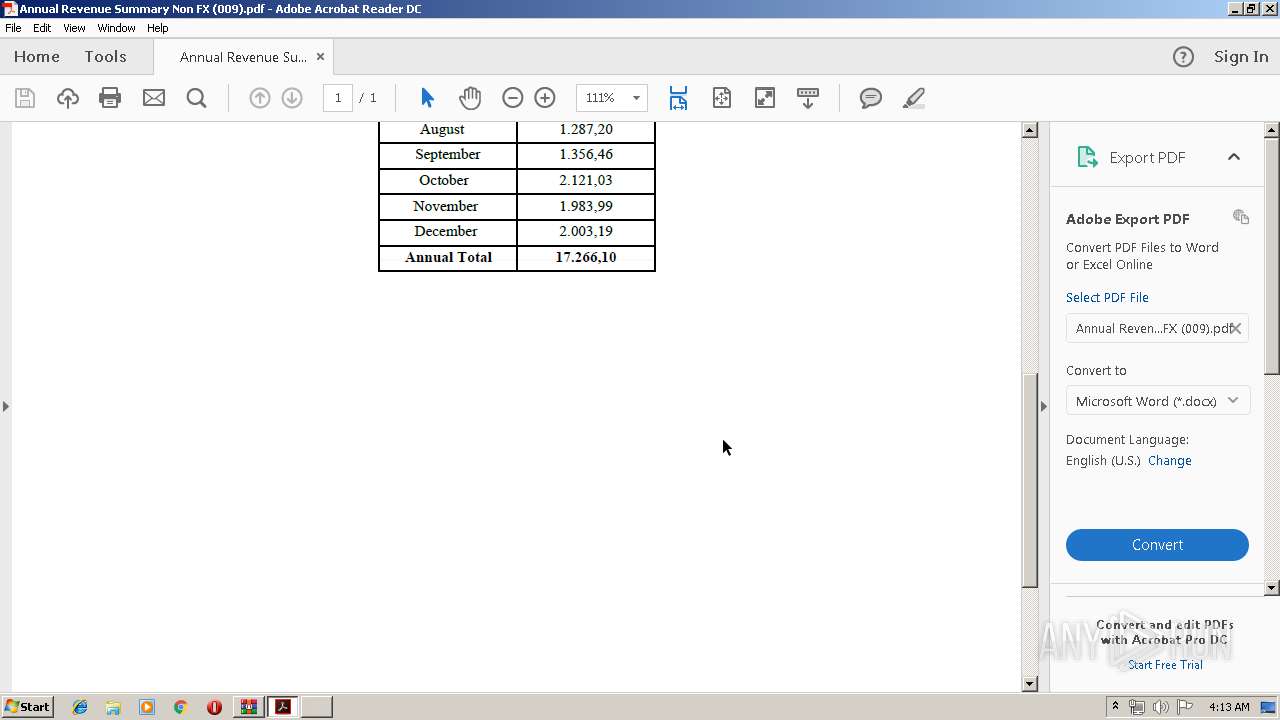Go to previous page arrow
The height and width of the screenshot is (720, 1280).
coord(259,98)
